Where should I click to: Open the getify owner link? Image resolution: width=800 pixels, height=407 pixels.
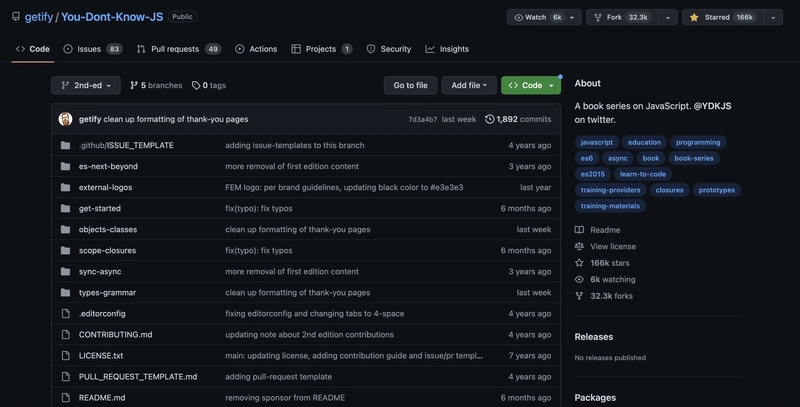pos(39,17)
